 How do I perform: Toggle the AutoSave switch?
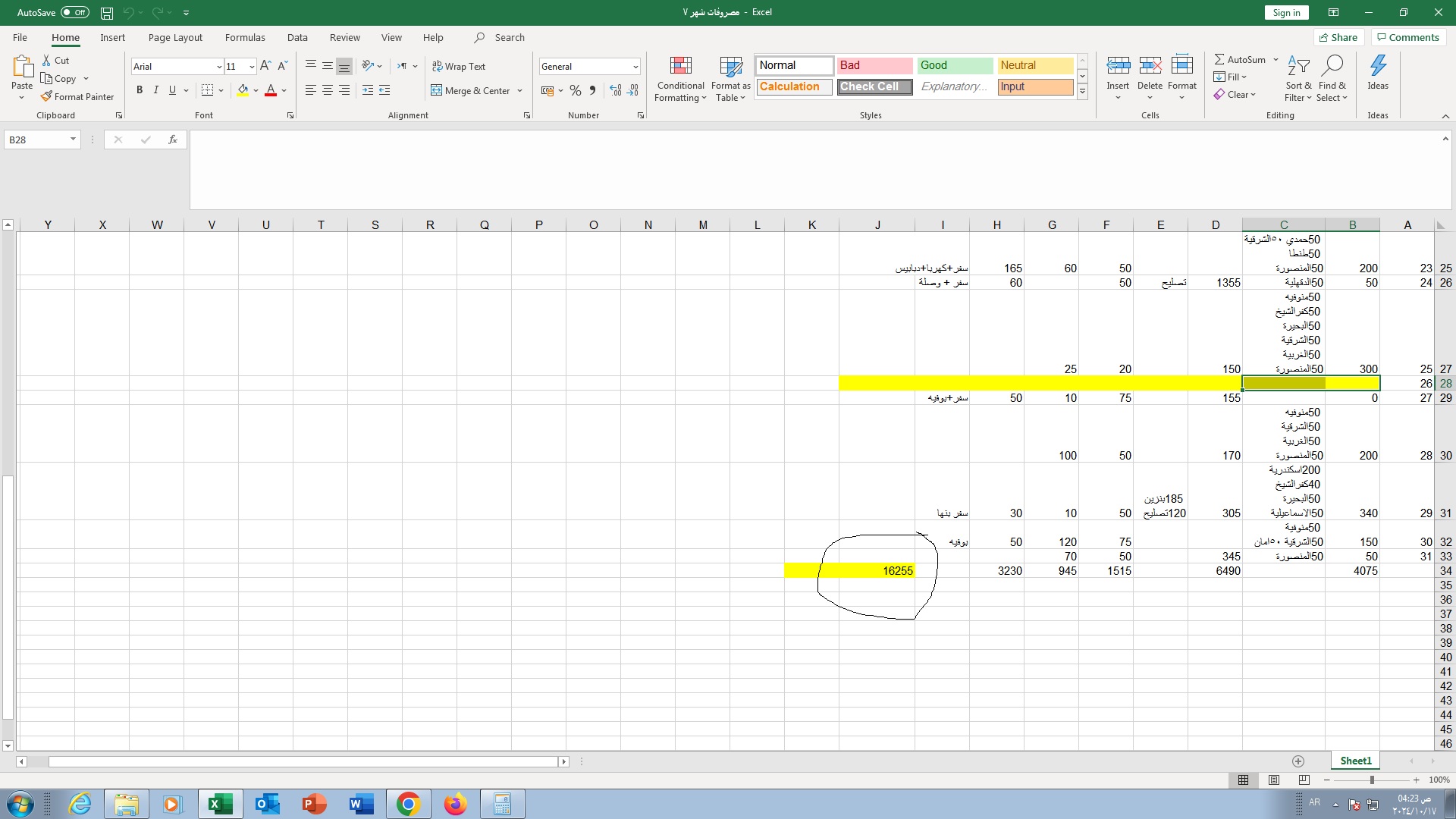tap(74, 13)
